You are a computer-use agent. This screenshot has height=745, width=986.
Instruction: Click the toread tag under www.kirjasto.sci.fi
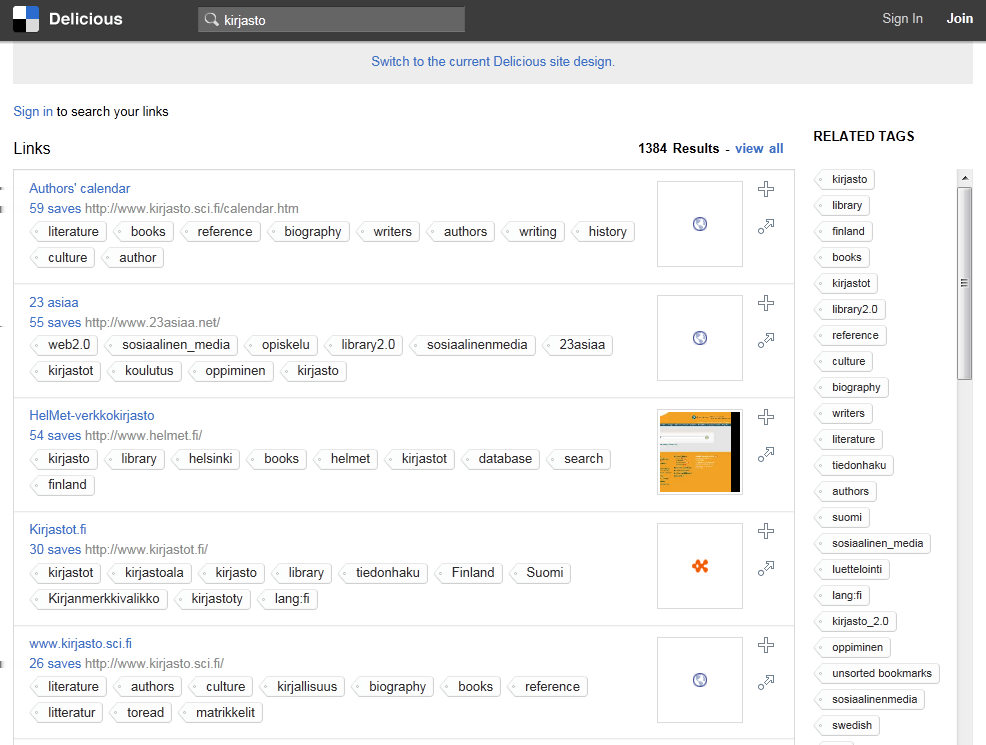point(141,712)
